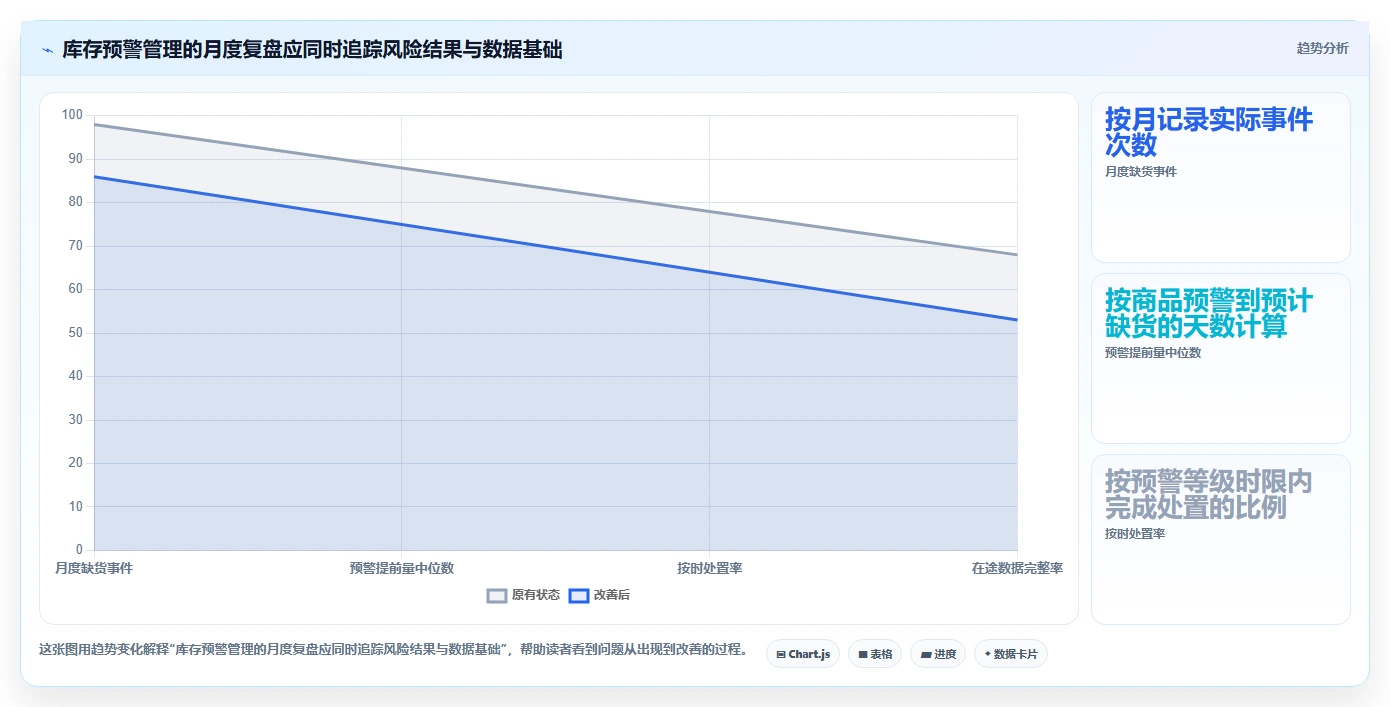Viewport: 1390px width, 707px height.
Task: Click the page title 库存预警管理的月度复盘
Action: click(x=312, y=49)
